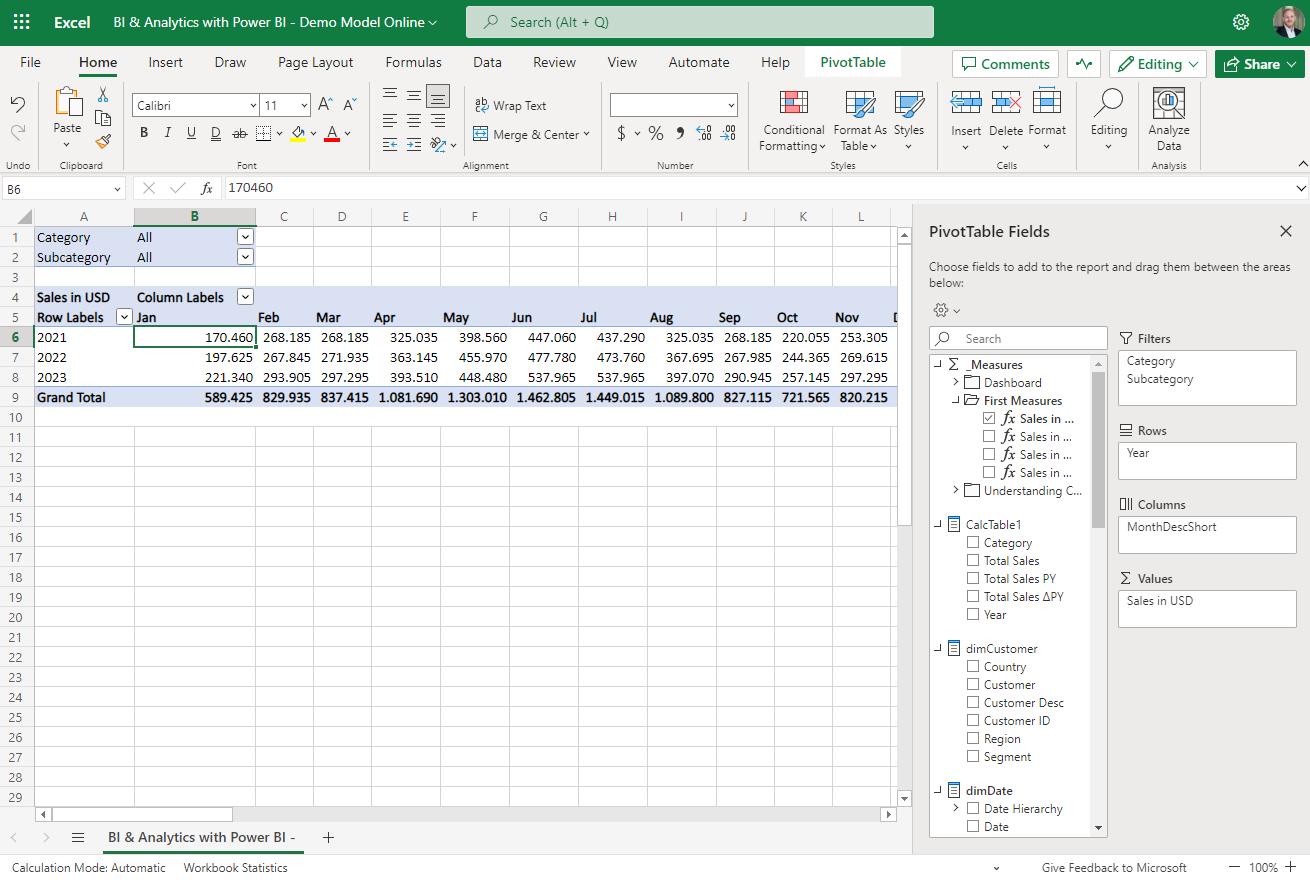The height and width of the screenshot is (880, 1310).
Task: Open the fill color yellow swatch
Action: click(297, 133)
